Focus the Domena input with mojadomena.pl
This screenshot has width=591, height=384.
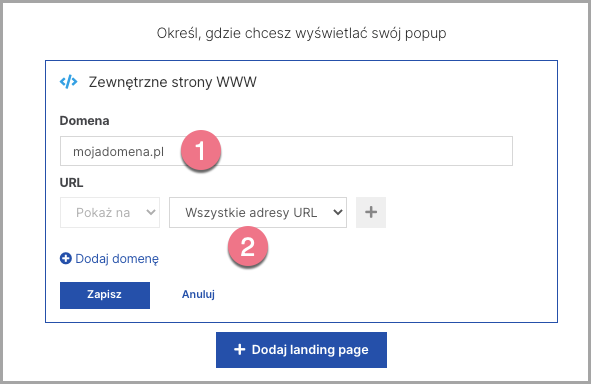pos(286,151)
